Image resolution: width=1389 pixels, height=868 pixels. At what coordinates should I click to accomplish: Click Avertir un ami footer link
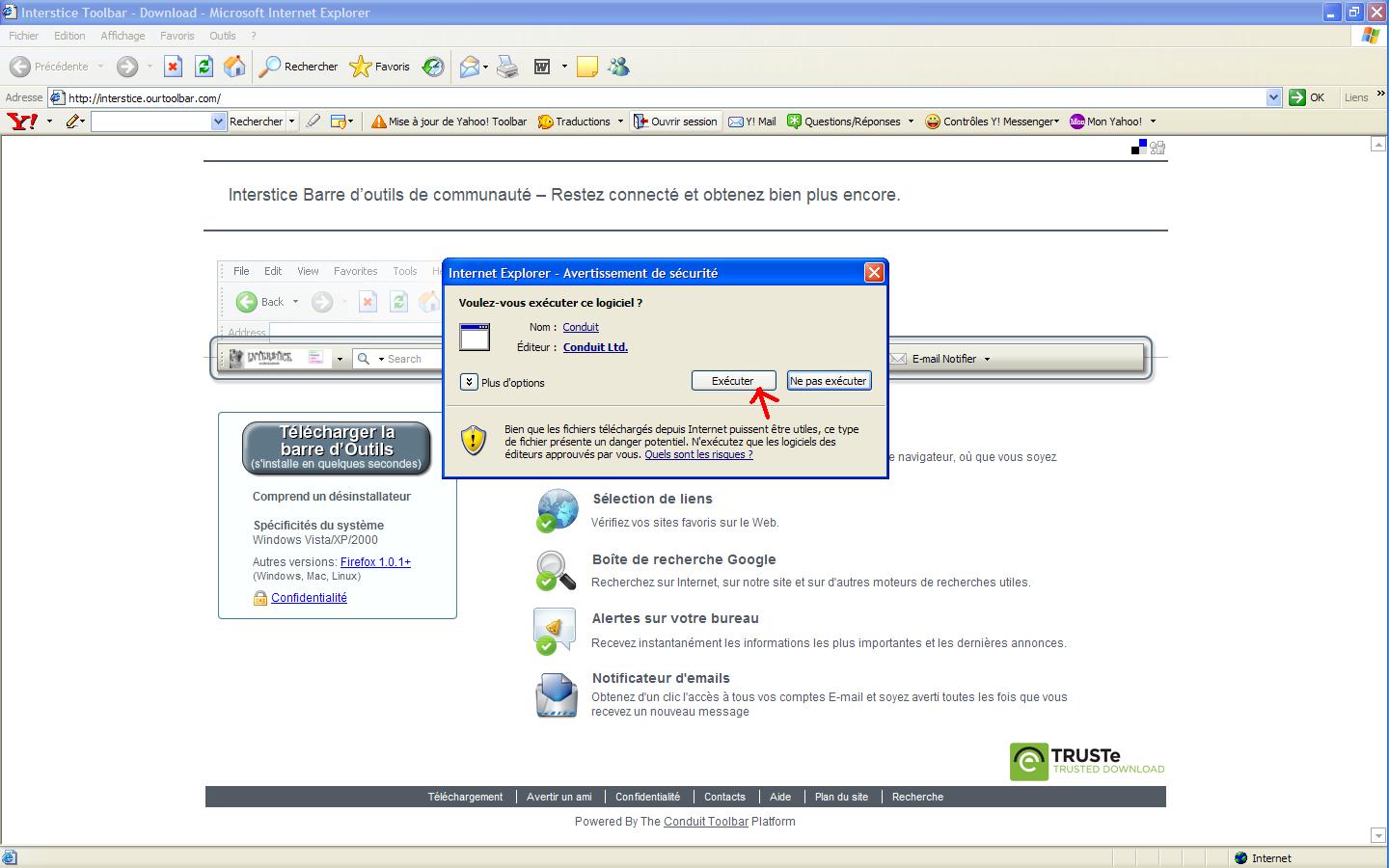click(x=559, y=797)
